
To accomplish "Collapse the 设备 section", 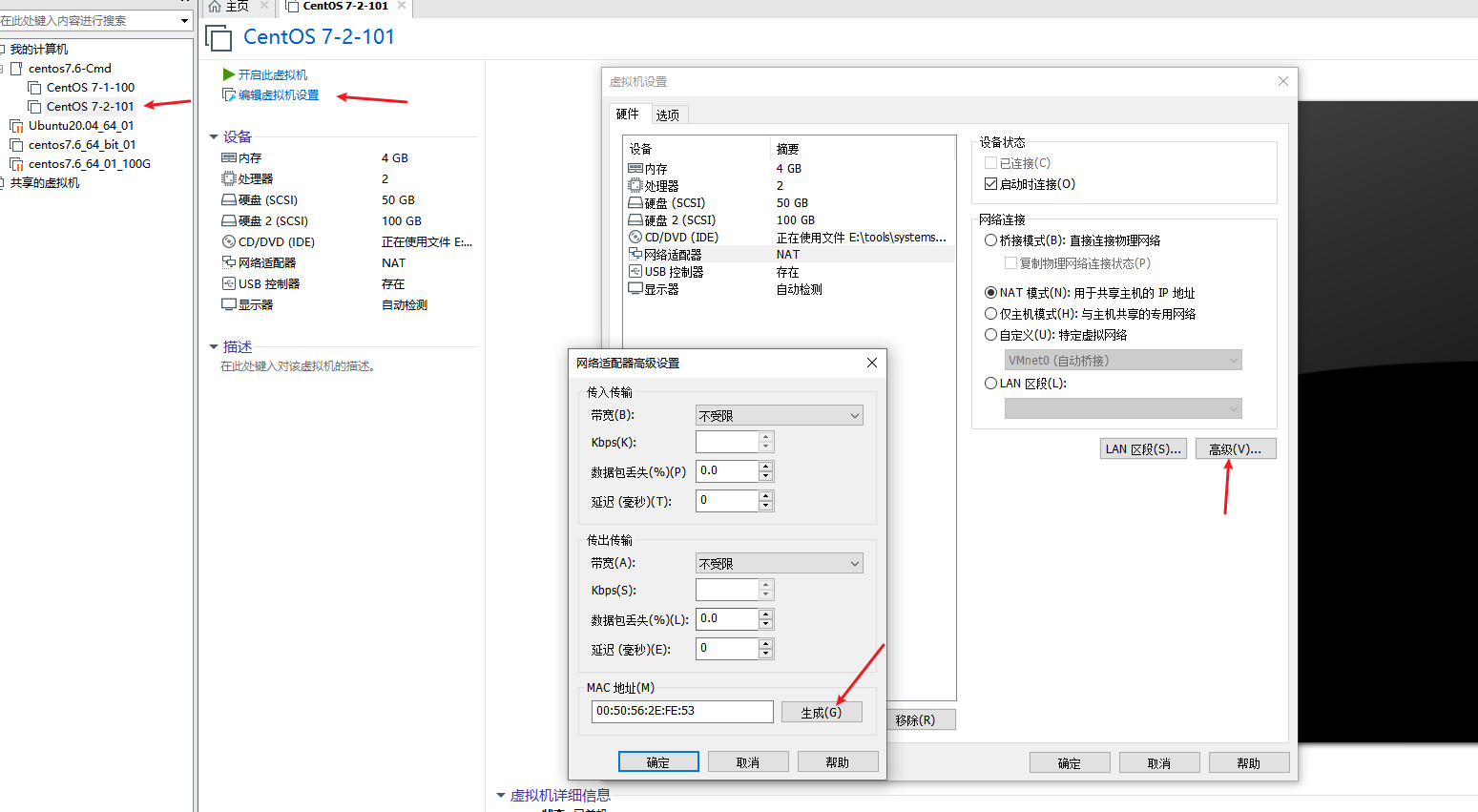I will (214, 136).
